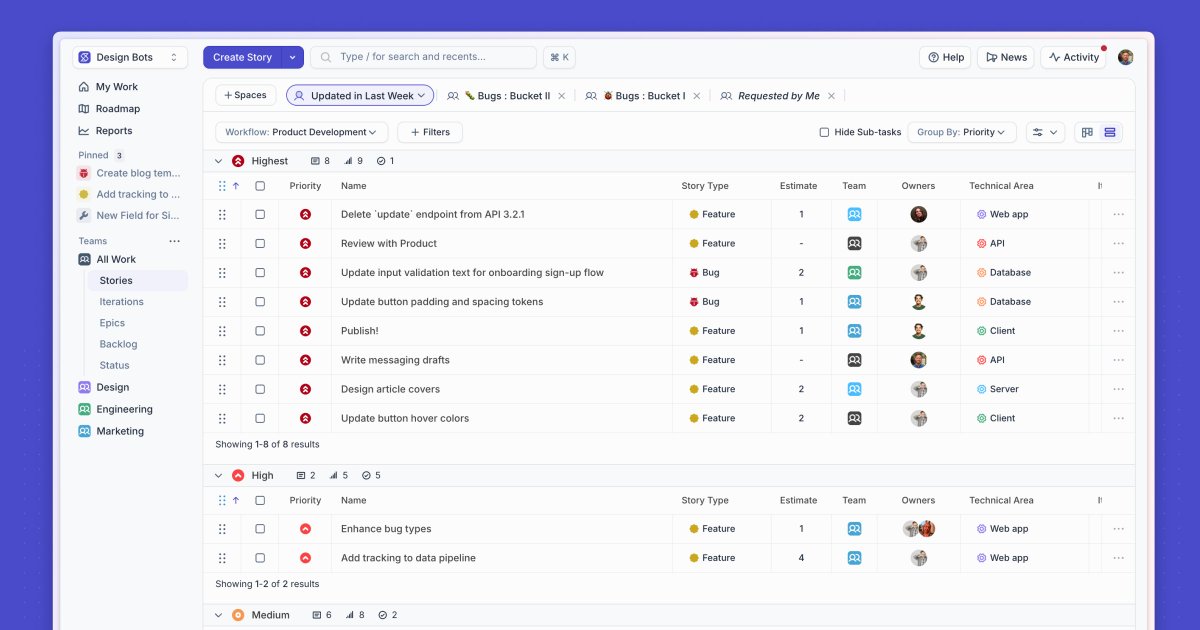1200x630 pixels.
Task: Switch to board view icon
Action: click(x=1087, y=132)
